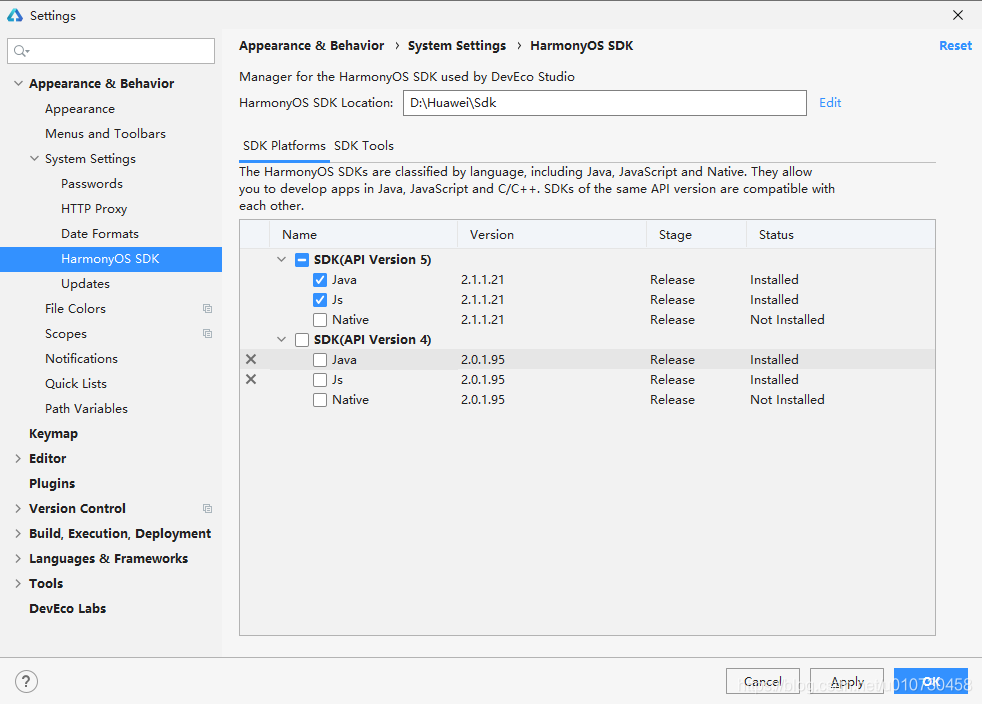Toggle the SDK(API Version 4) group checkbox

tap(302, 340)
